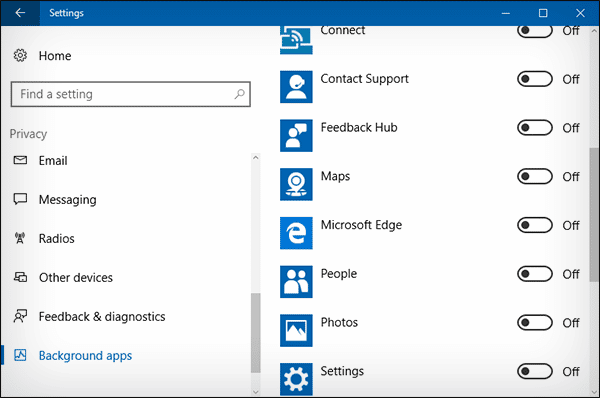Click the Privacy section heading

[x=28, y=134]
